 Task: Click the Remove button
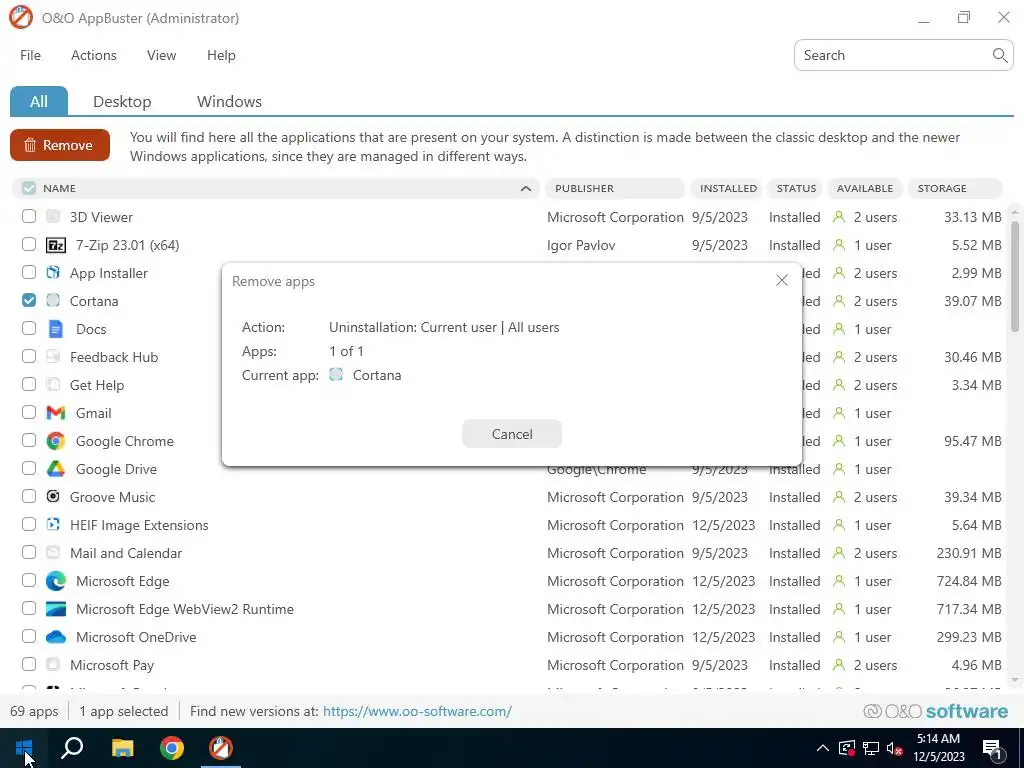coord(59,145)
